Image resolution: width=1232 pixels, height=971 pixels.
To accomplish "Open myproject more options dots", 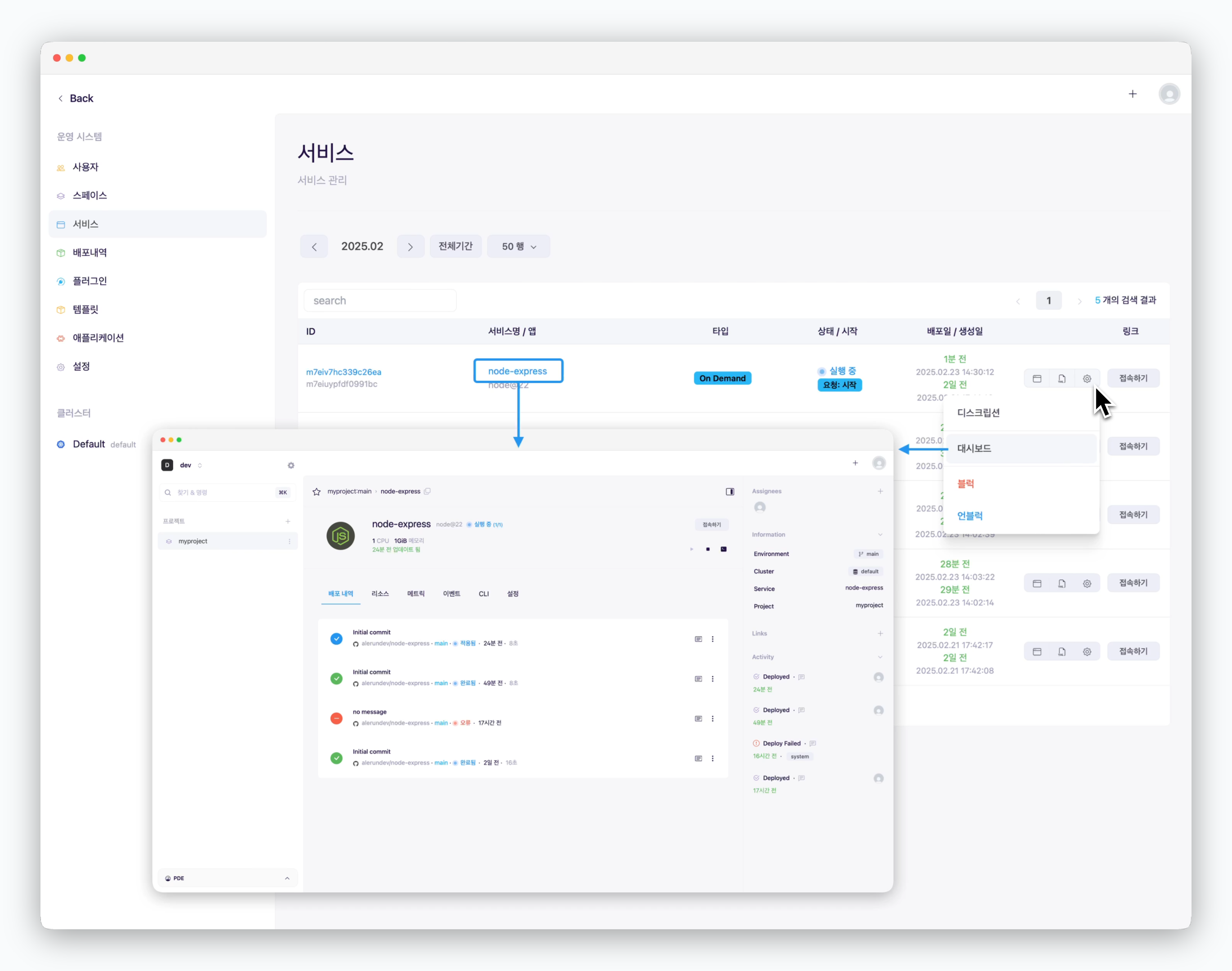I will 290,541.
